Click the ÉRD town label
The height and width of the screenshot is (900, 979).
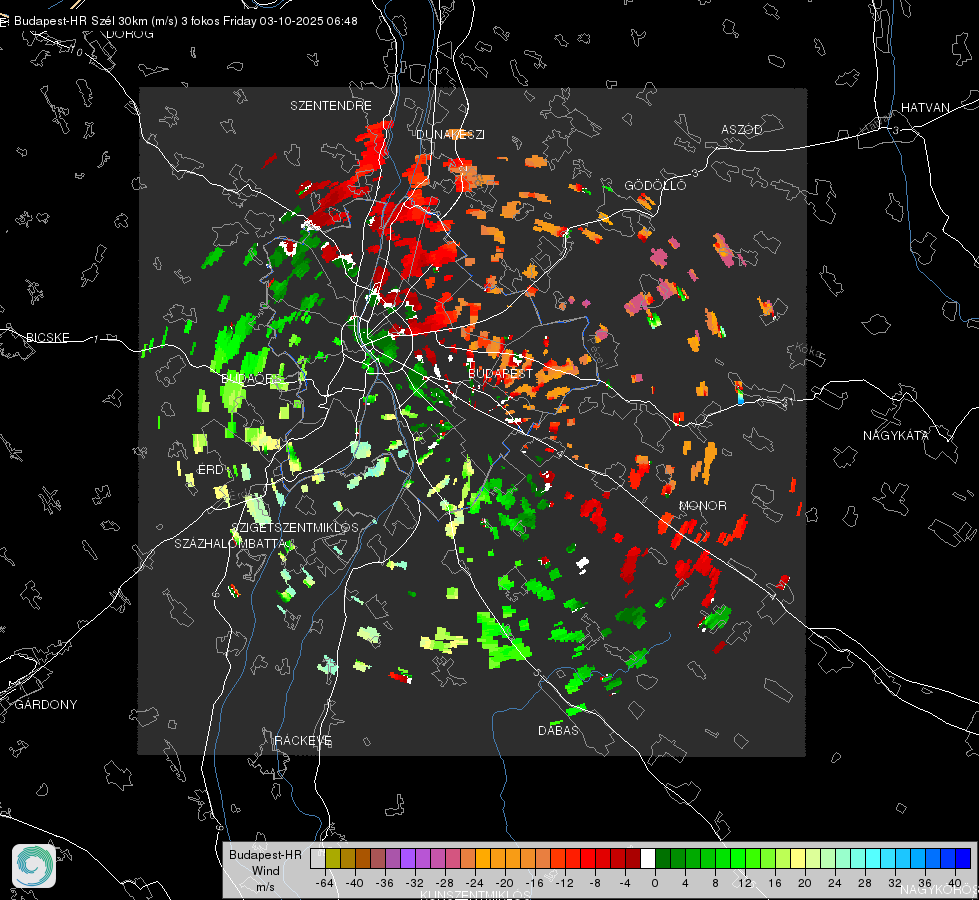click(x=210, y=470)
